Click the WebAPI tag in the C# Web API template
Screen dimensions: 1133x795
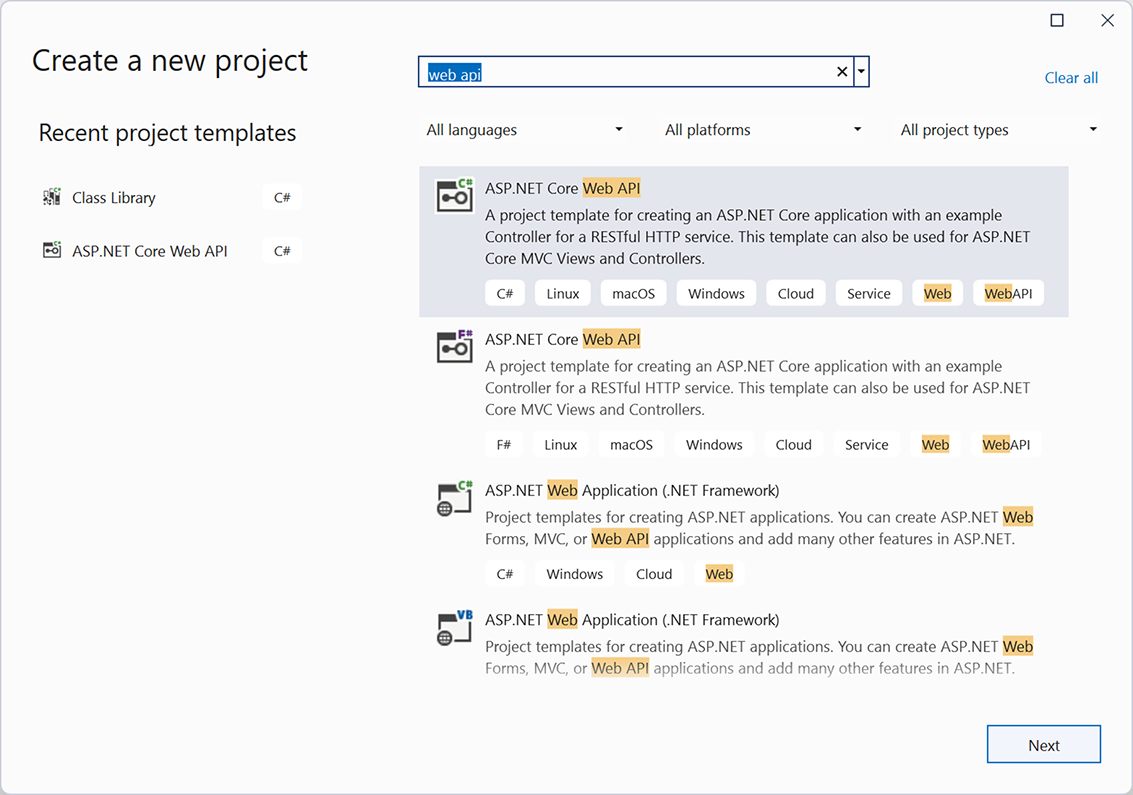coord(1008,293)
